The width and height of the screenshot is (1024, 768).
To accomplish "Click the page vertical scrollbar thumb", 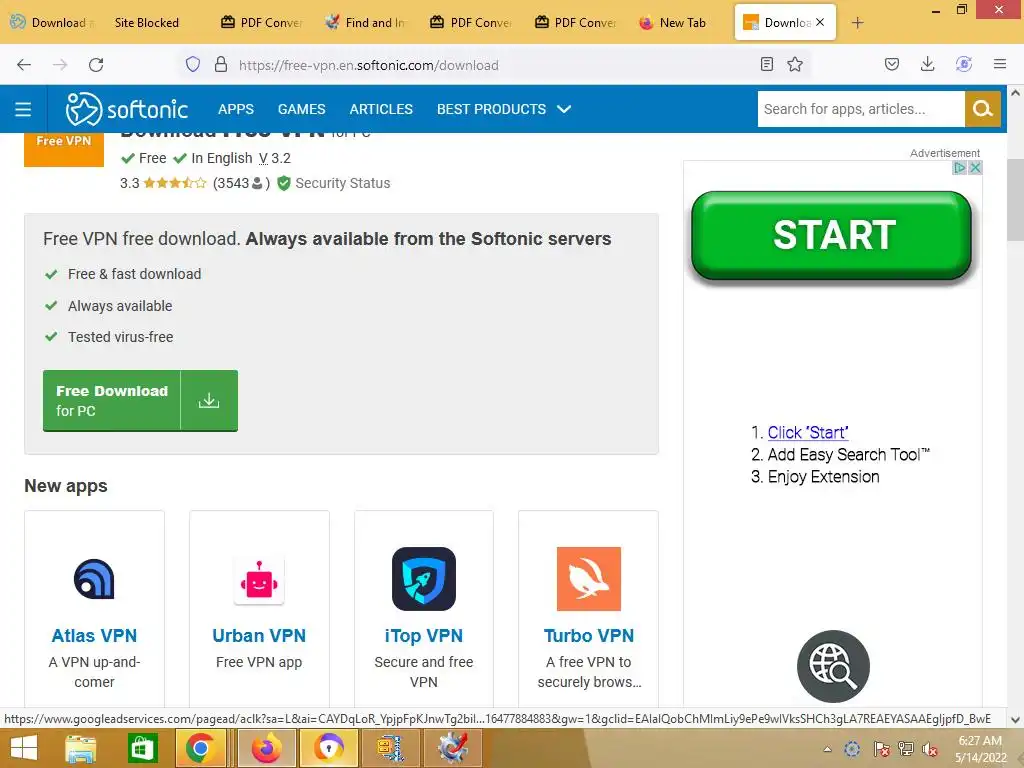I will [x=1016, y=200].
